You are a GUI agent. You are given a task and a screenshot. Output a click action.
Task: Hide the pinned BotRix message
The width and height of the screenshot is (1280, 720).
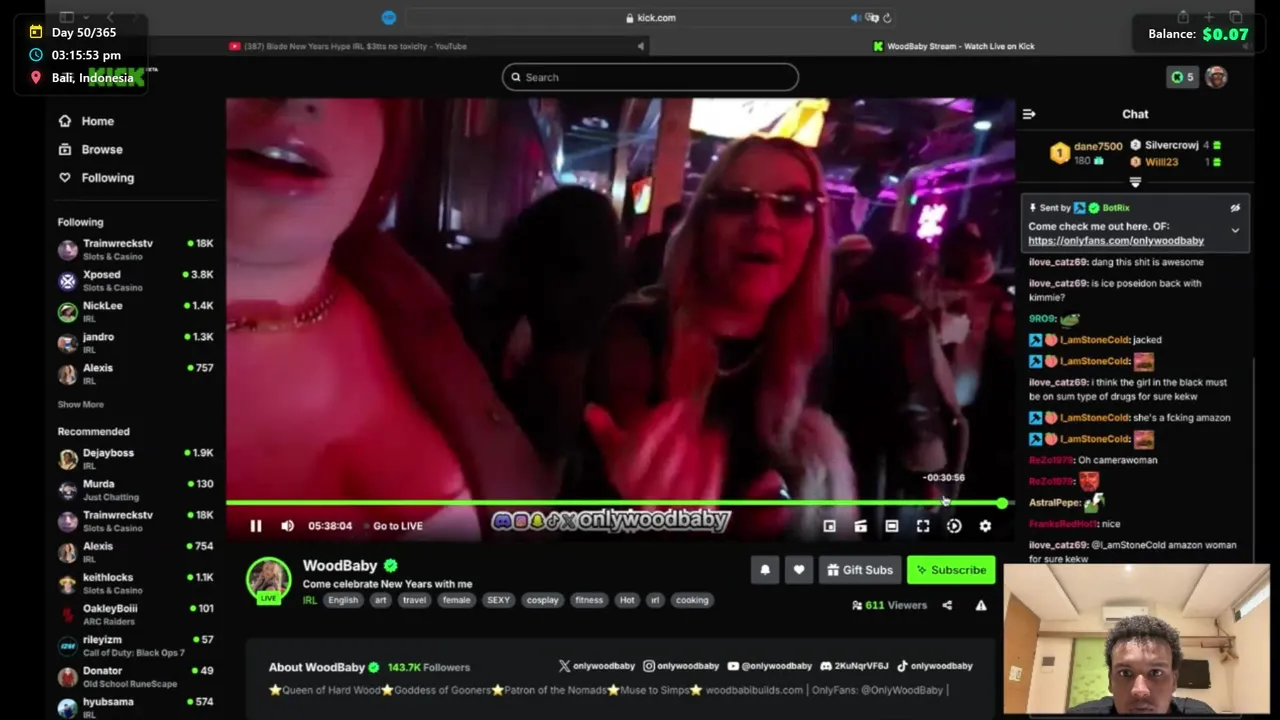point(1235,208)
